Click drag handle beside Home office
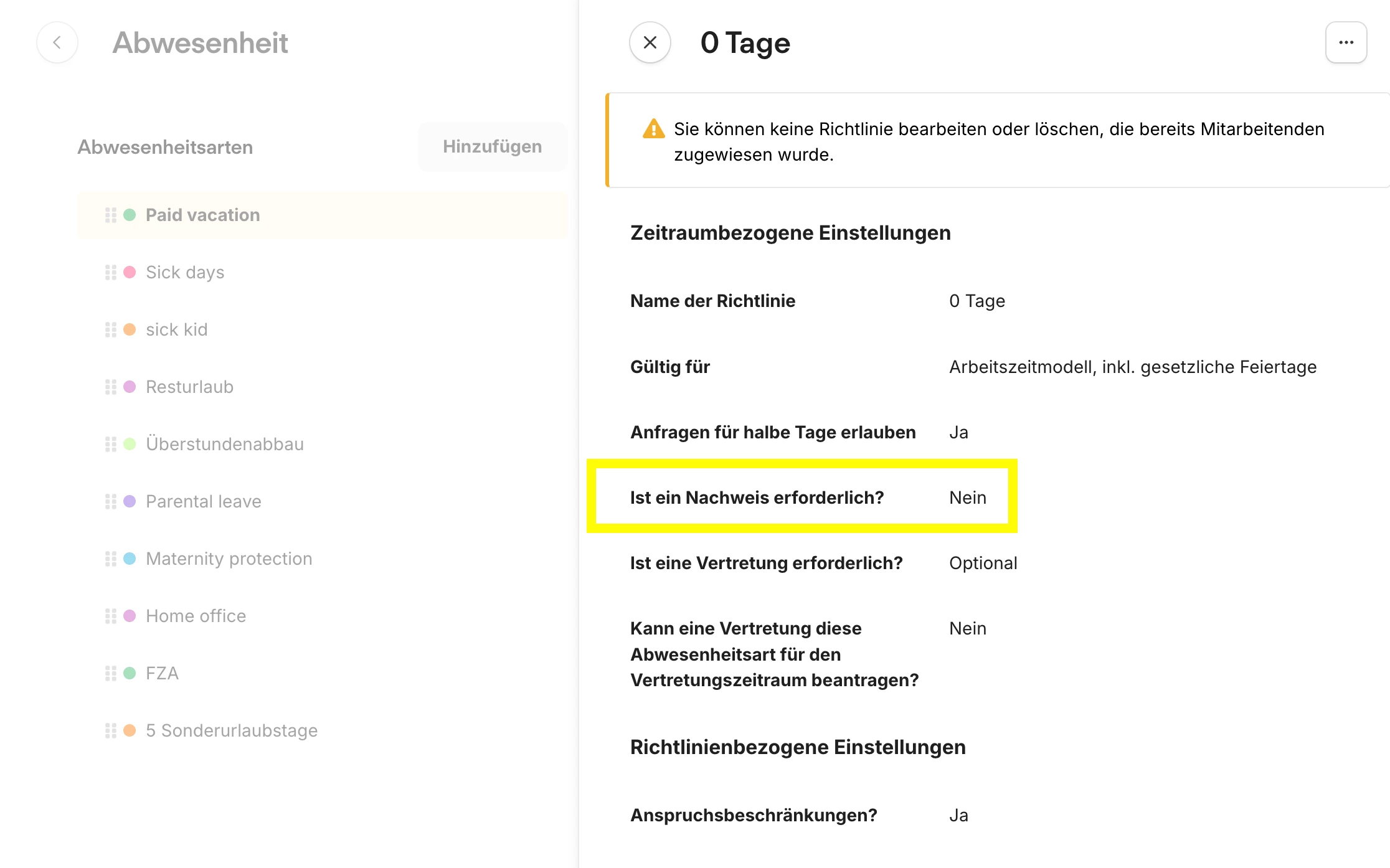 111,616
